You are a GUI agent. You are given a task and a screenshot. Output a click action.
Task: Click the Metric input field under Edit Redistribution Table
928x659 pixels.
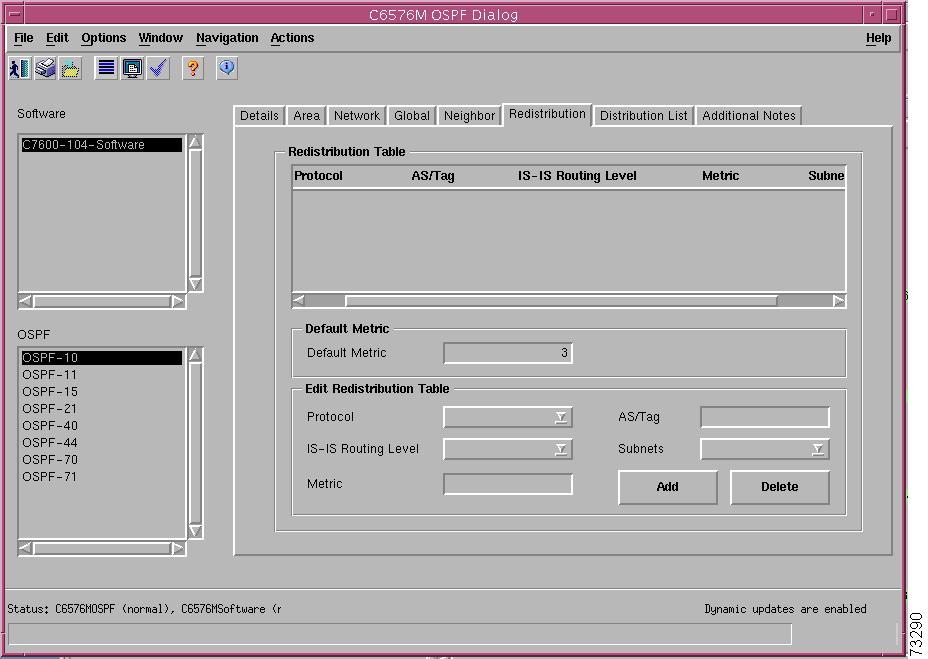(x=508, y=484)
